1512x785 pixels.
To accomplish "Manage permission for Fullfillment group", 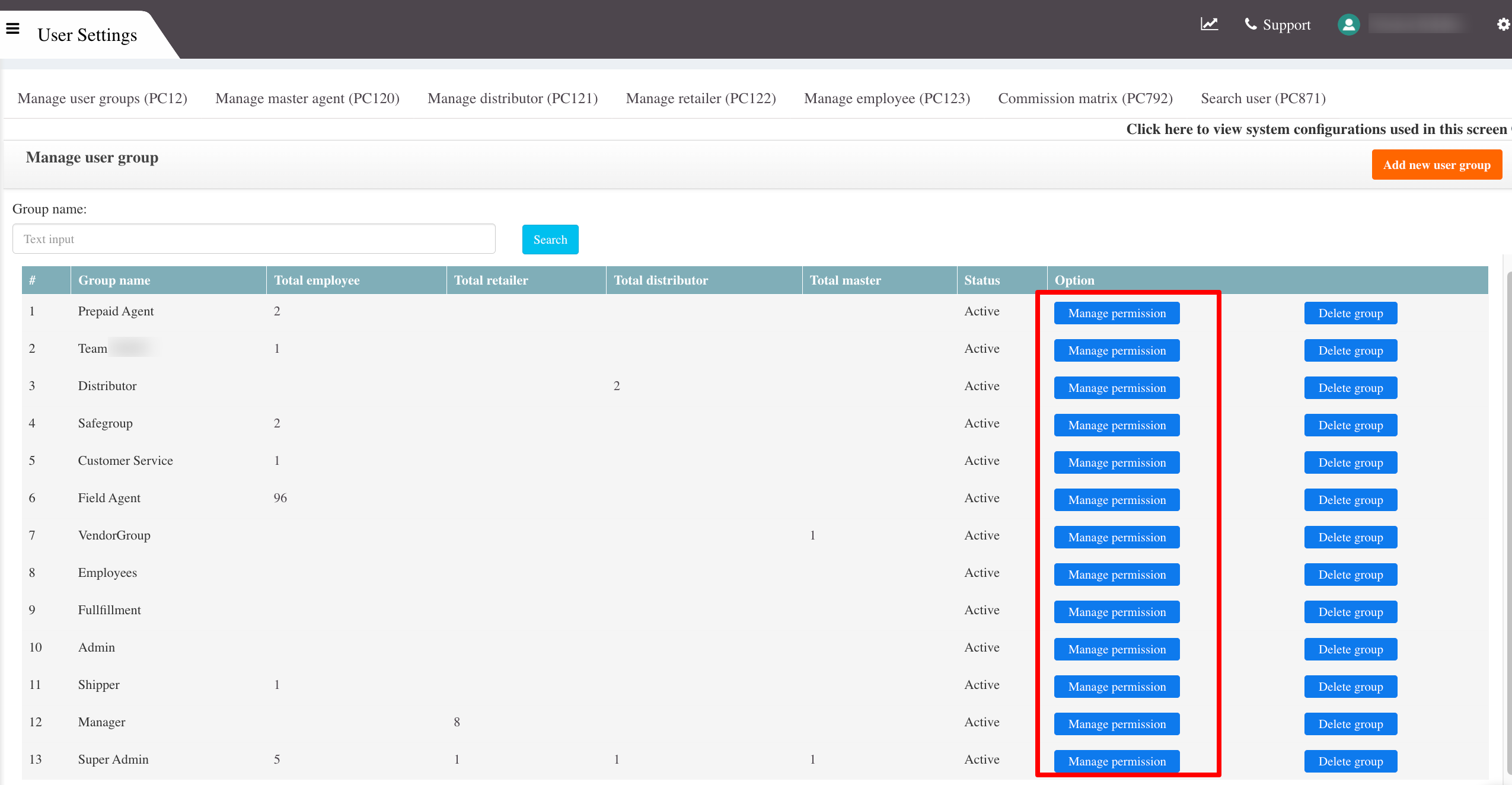I will pyautogui.click(x=1117, y=612).
